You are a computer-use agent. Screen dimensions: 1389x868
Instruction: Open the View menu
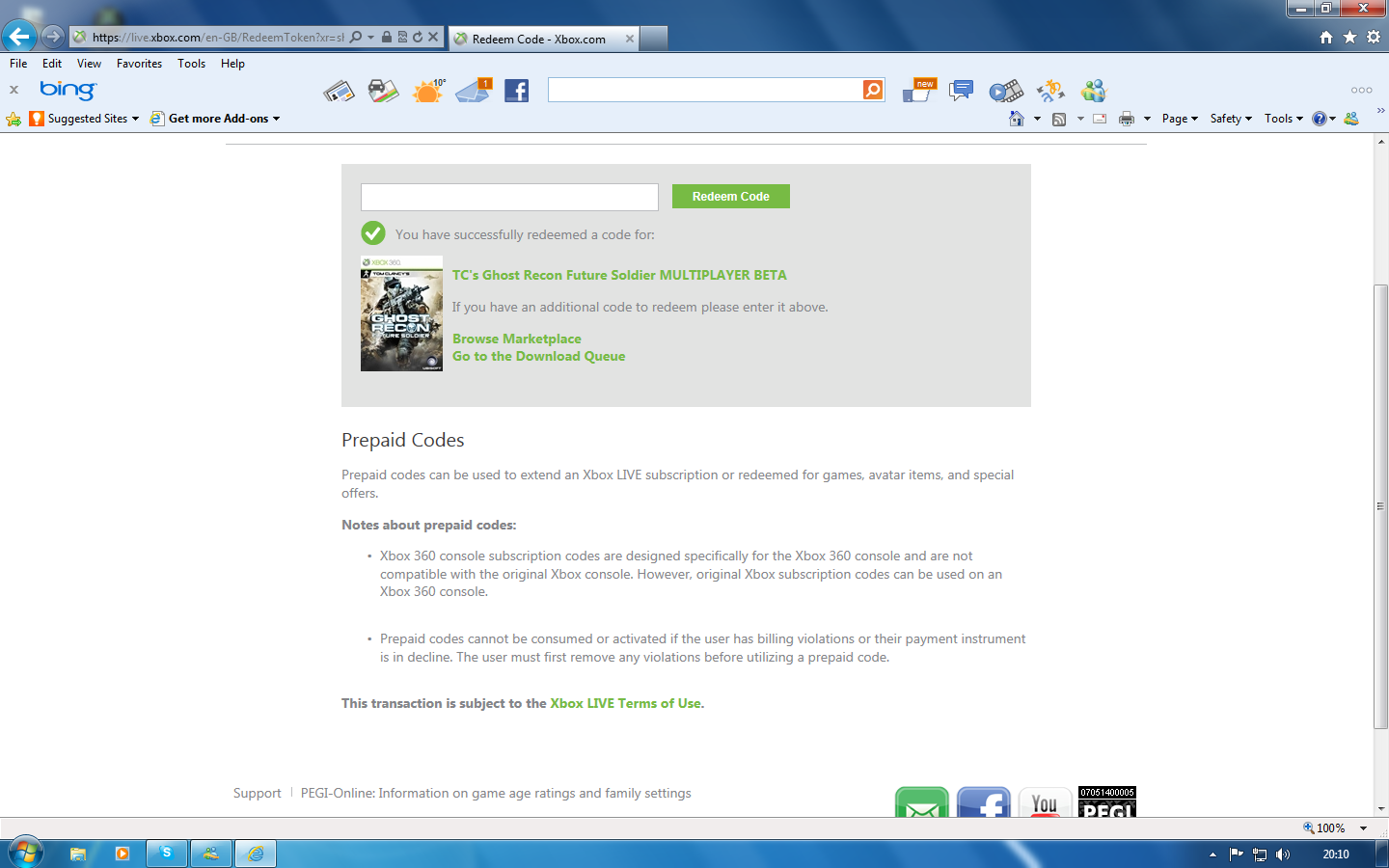click(x=89, y=64)
